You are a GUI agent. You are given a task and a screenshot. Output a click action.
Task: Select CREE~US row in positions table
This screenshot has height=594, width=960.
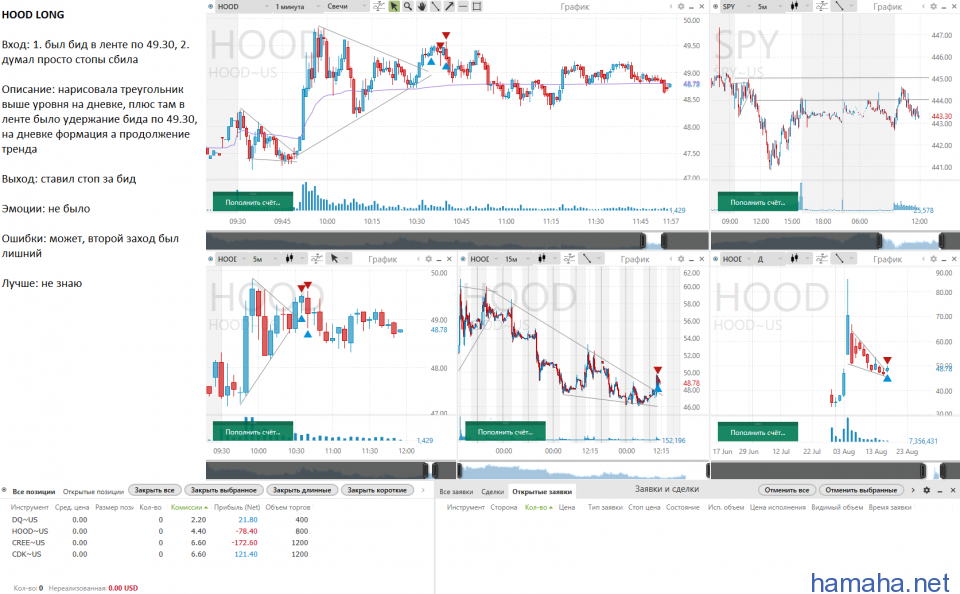coord(160,543)
